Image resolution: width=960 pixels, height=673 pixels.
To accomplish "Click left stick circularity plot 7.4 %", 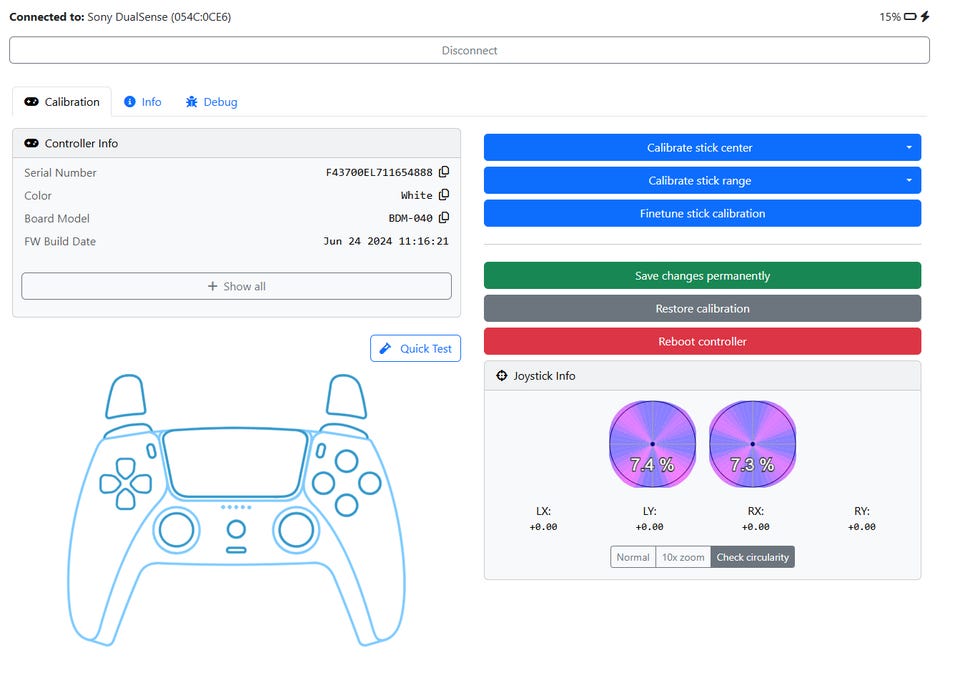I will click(x=653, y=444).
